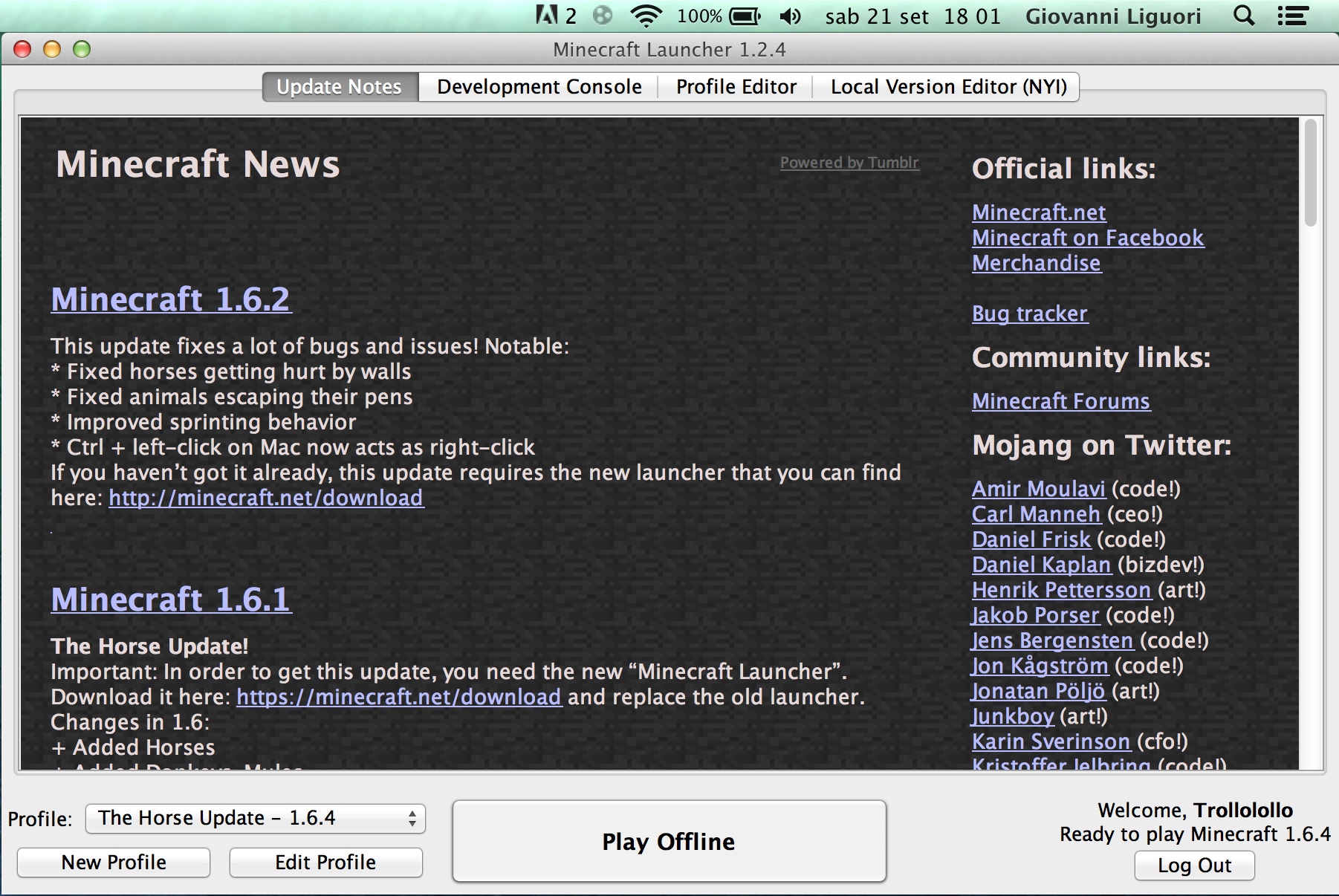Follow the Bug tracker link
This screenshot has width=1339, height=896.
pyautogui.click(x=1029, y=314)
